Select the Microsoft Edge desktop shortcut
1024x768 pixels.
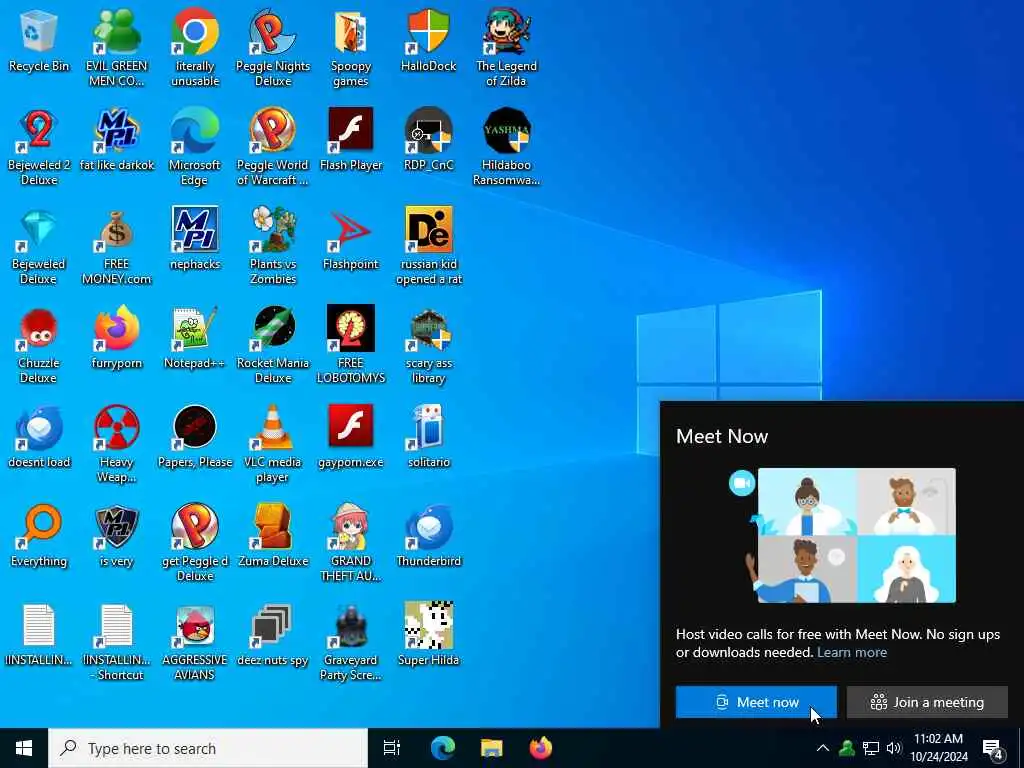[x=195, y=147]
